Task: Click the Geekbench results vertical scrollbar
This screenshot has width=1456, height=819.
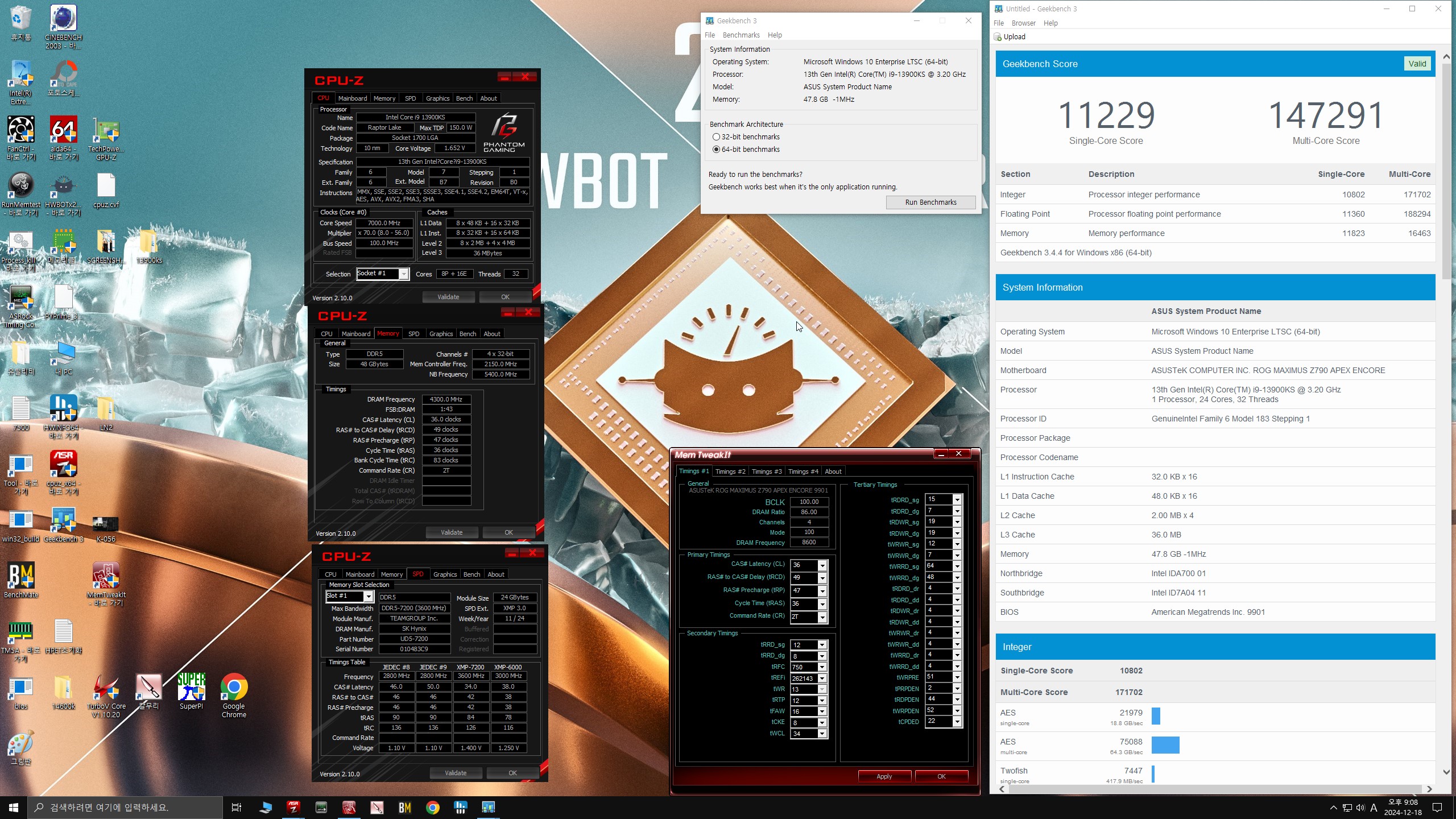Action: (1446, 171)
